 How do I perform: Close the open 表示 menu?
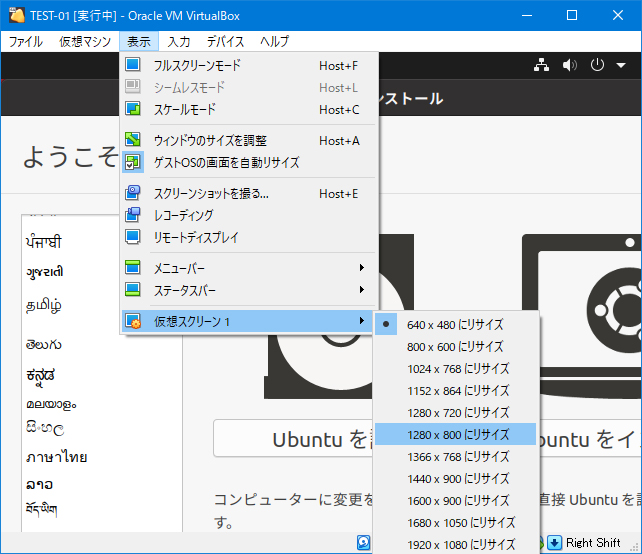point(139,41)
